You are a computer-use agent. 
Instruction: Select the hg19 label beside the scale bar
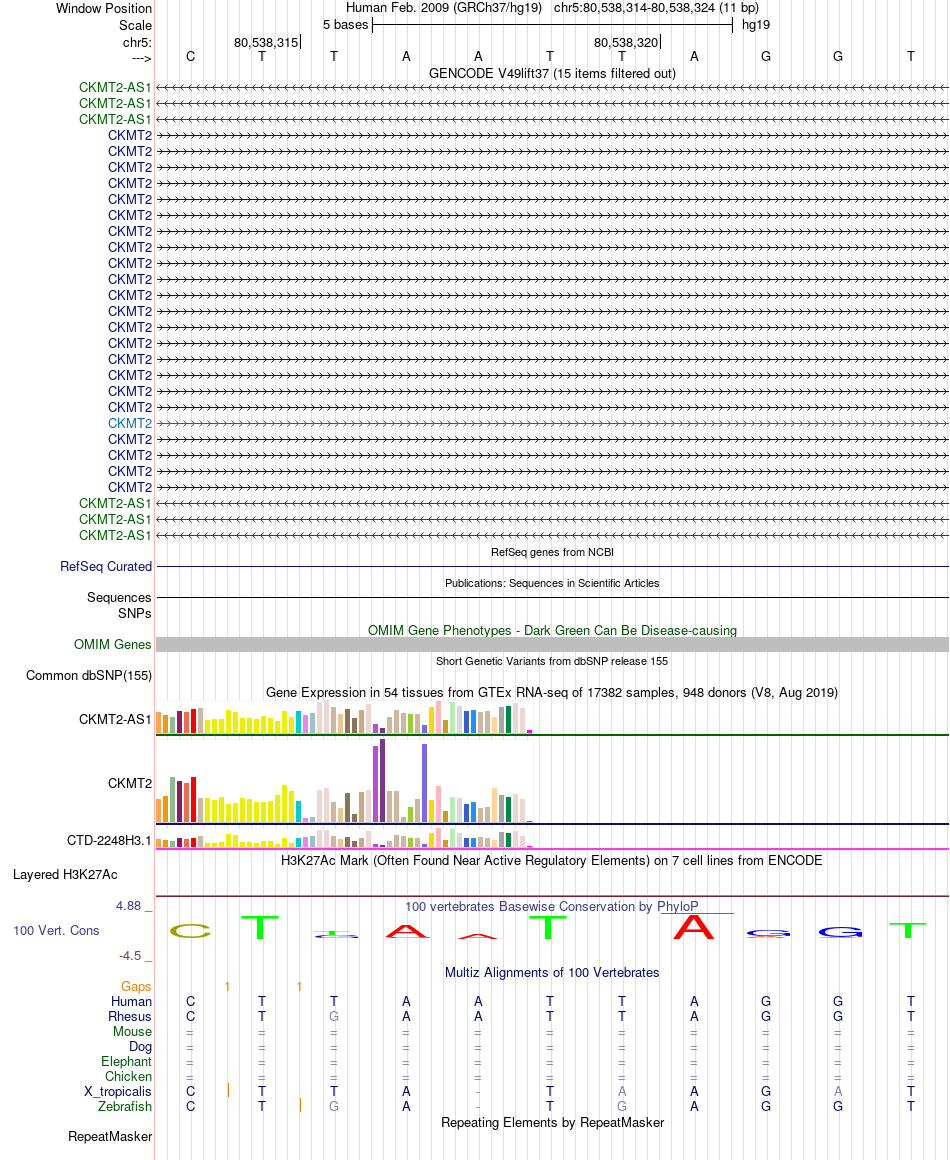756,24
